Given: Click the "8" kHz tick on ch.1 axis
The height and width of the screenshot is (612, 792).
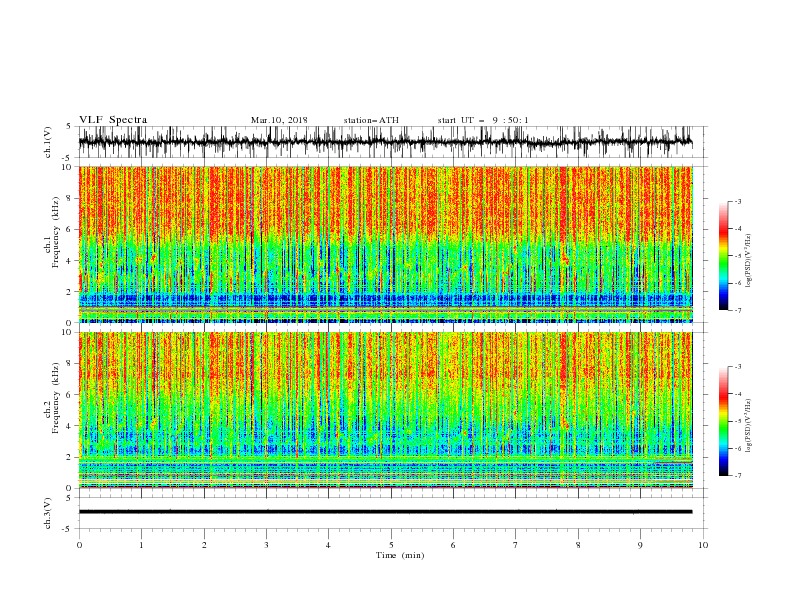Looking at the screenshot, I should coord(71,198).
